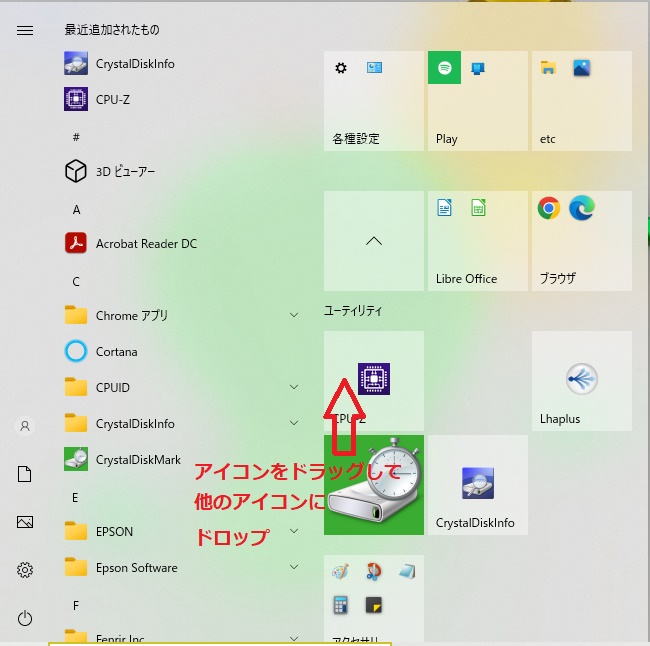Click Edge icon in ブラウザ folder
650x646 pixels.
582,208
